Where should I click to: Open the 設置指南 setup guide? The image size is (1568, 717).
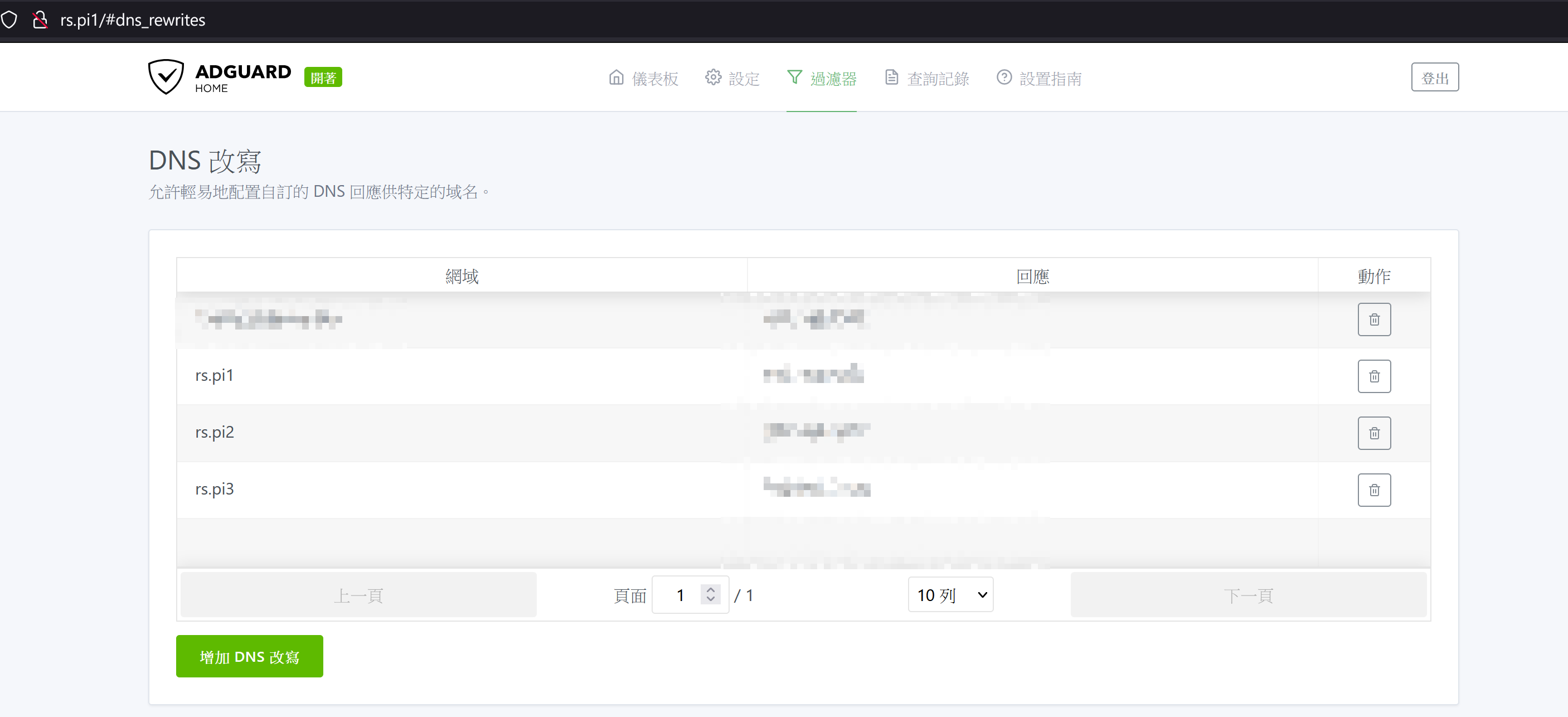(x=1038, y=79)
